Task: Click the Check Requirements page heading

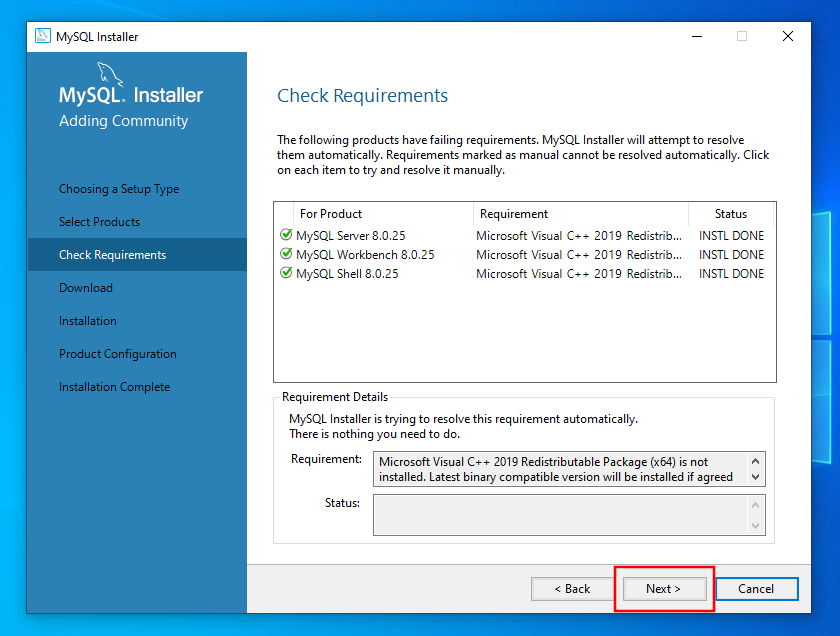Action: coord(362,96)
